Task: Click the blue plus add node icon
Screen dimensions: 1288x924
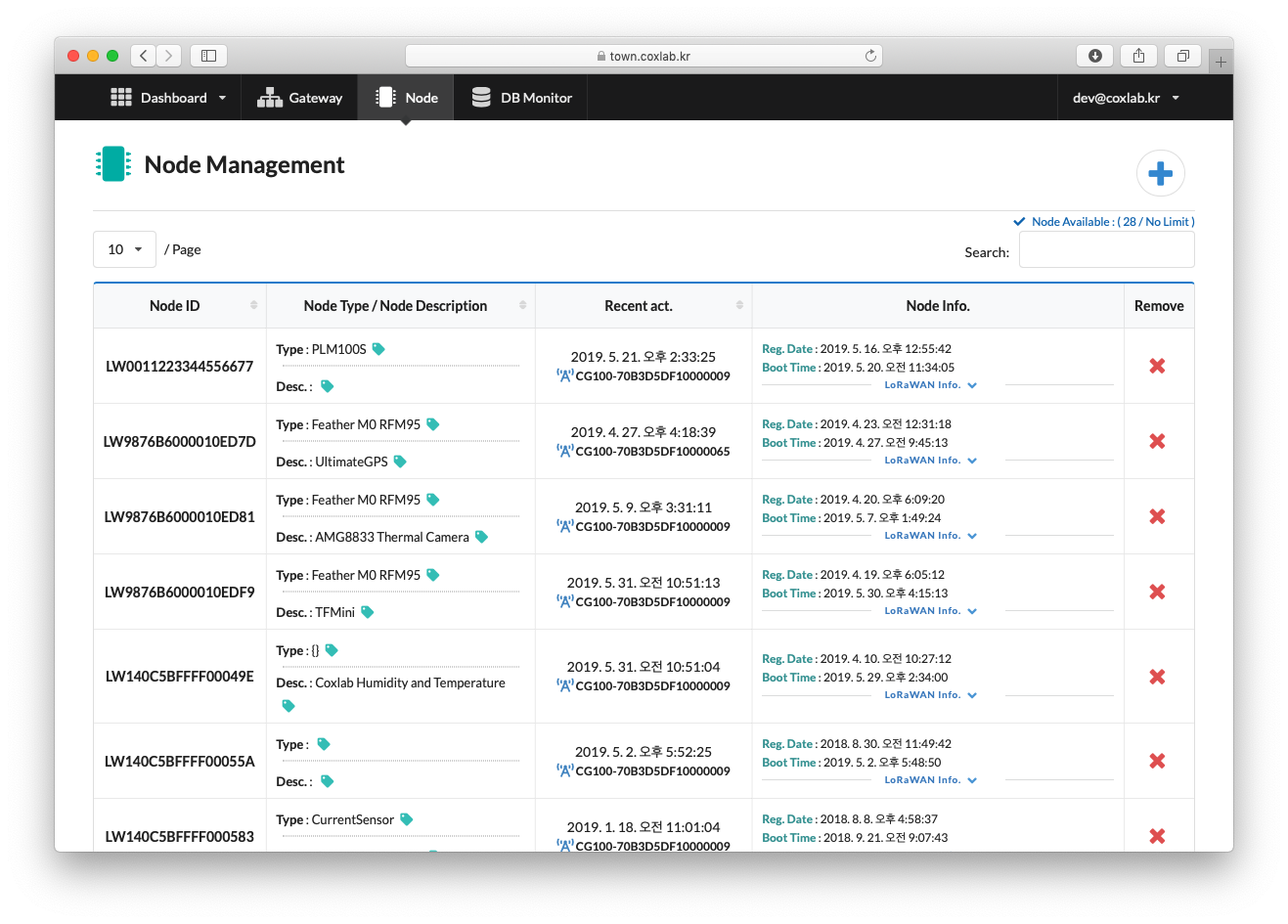Action: pyautogui.click(x=1160, y=174)
